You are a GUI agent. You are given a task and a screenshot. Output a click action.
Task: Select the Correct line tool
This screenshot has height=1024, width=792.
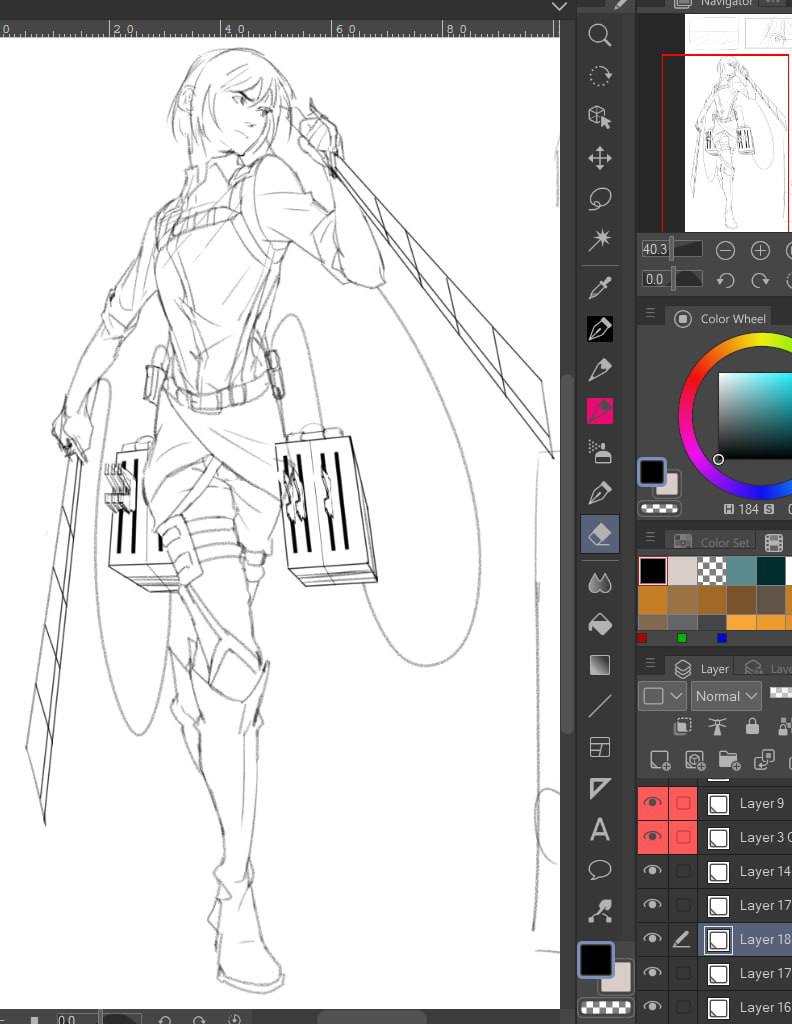coord(599,911)
